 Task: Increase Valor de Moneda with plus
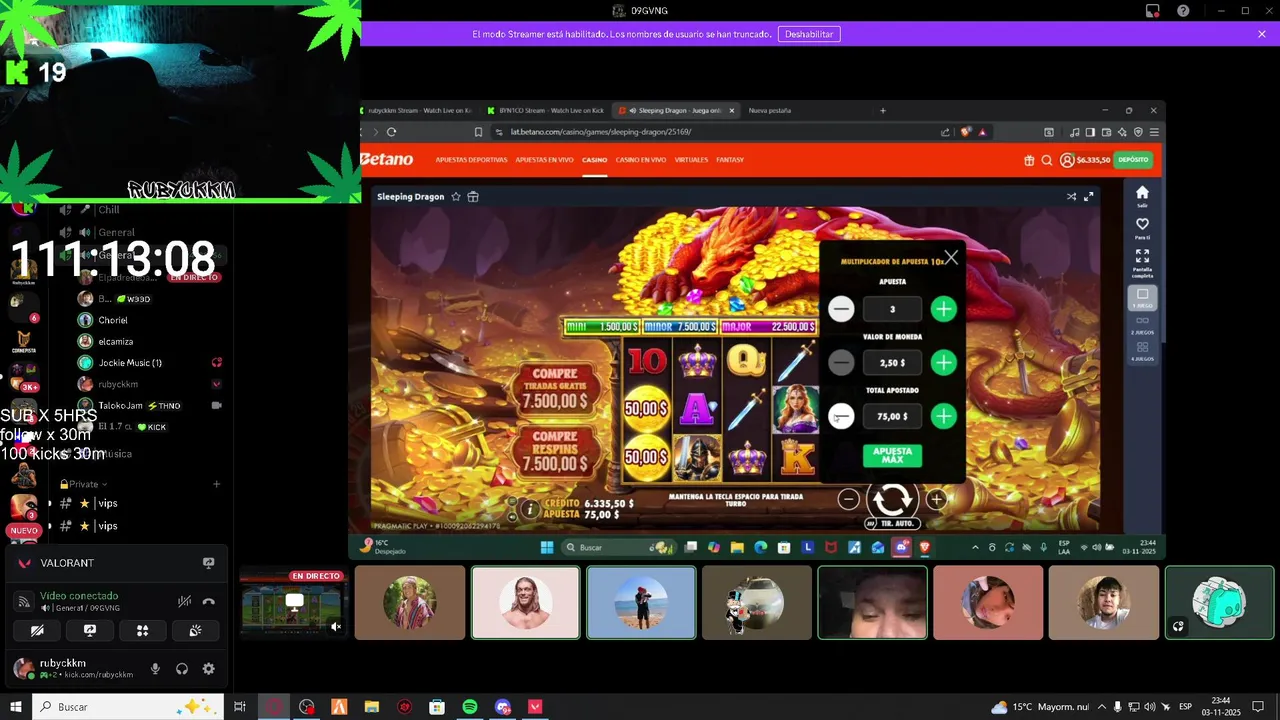[x=943, y=362]
